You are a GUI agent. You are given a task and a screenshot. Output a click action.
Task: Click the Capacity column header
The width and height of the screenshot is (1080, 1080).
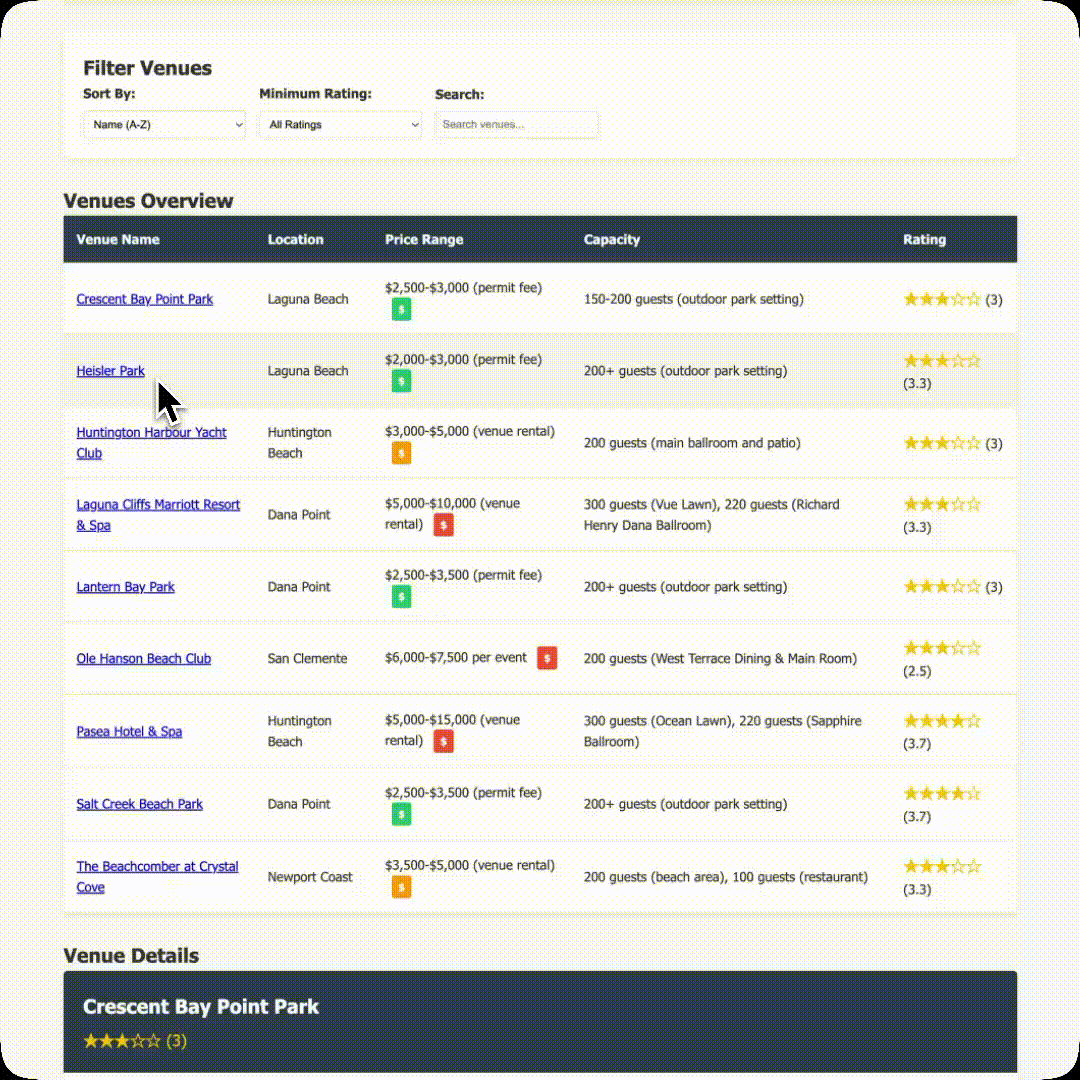click(612, 240)
